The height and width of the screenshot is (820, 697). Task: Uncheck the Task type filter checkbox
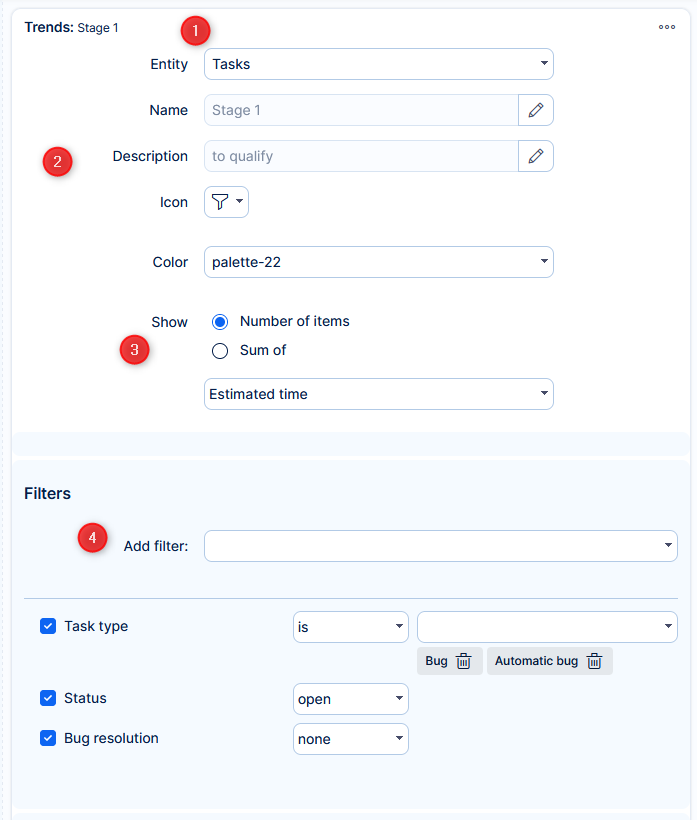pos(48,626)
